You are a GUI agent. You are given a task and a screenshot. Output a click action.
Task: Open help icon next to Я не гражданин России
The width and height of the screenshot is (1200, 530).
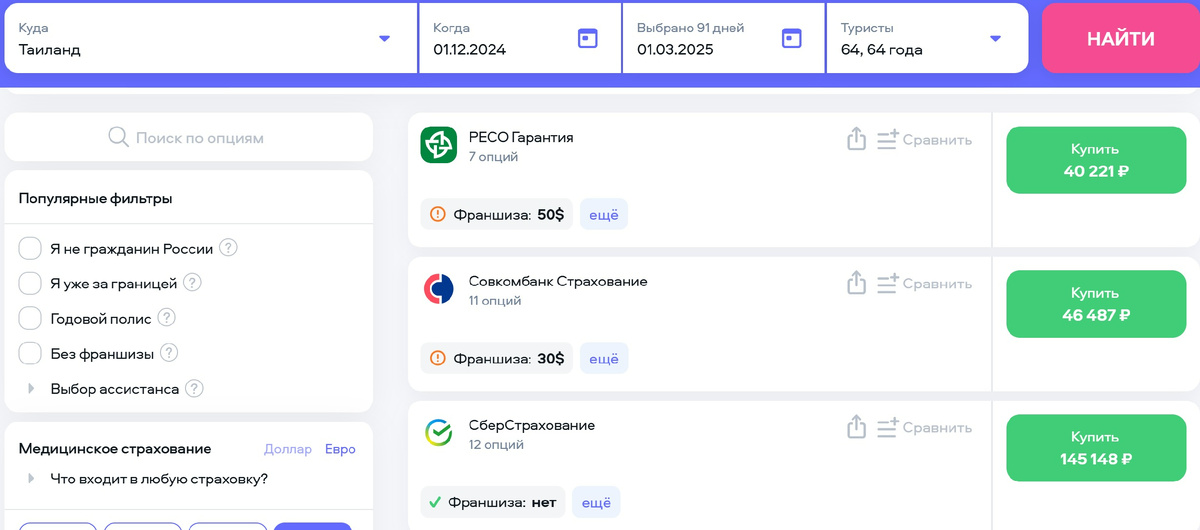tap(228, 248)
